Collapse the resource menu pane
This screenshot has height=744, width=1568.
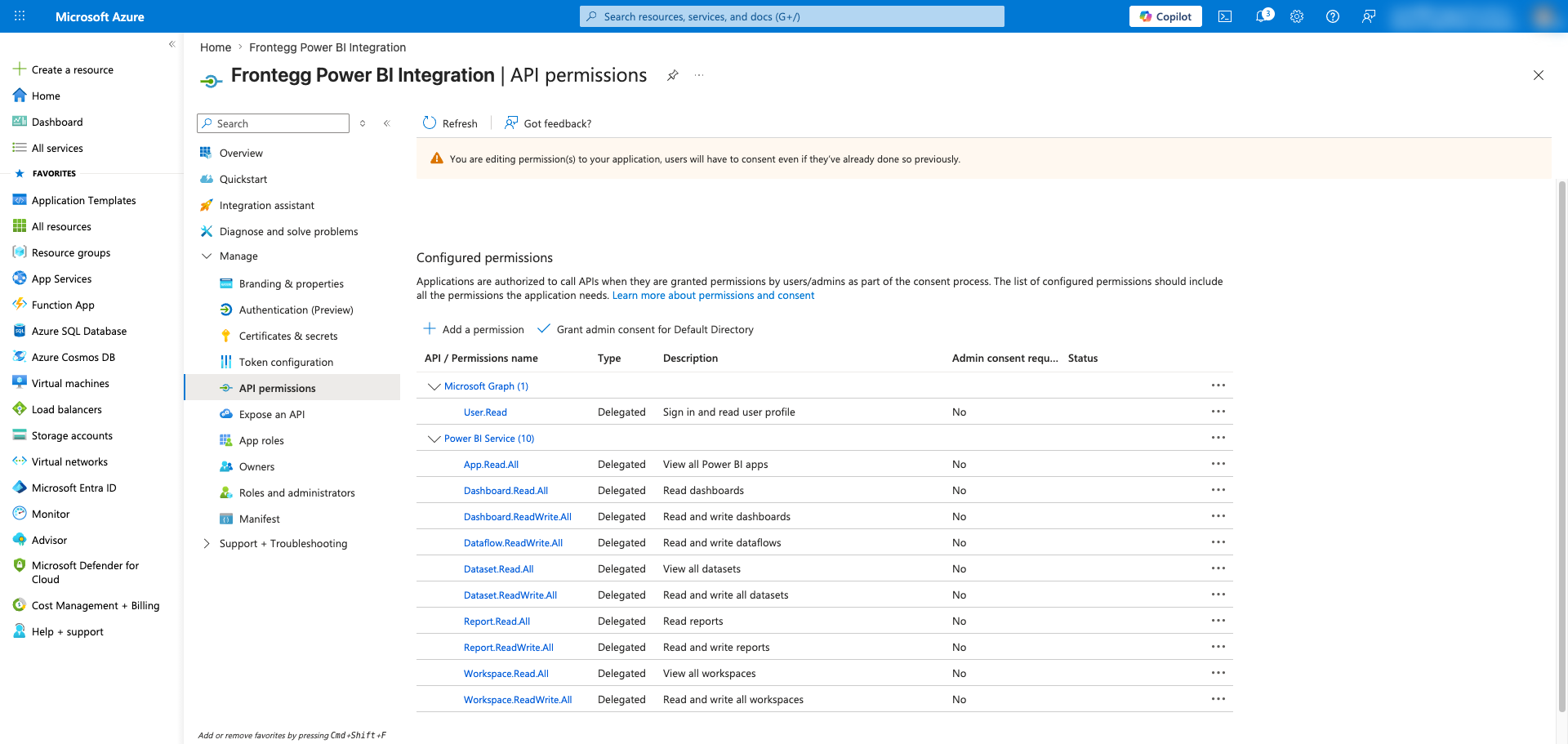pos(387,123)
